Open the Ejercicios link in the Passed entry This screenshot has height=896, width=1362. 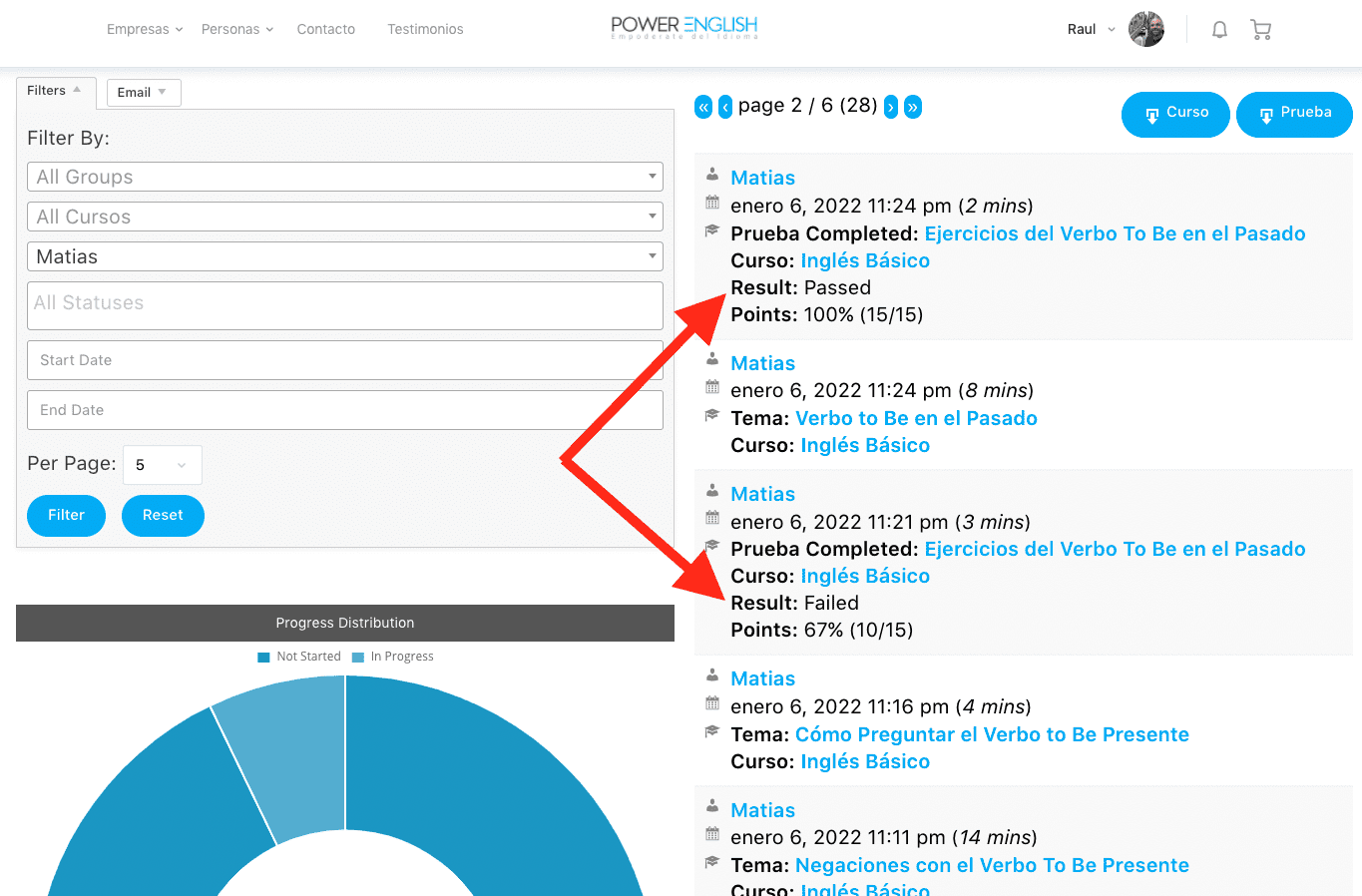(1115, 233)
